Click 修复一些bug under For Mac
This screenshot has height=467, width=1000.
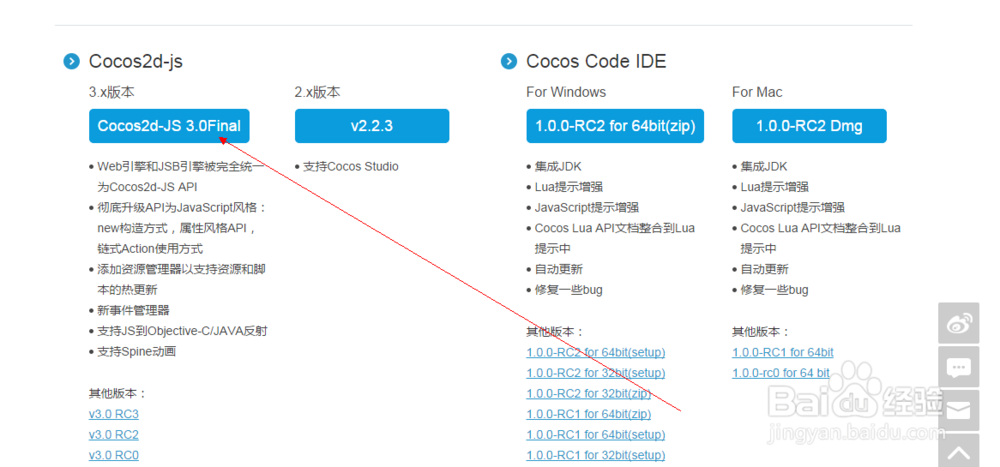pos(774,290)
